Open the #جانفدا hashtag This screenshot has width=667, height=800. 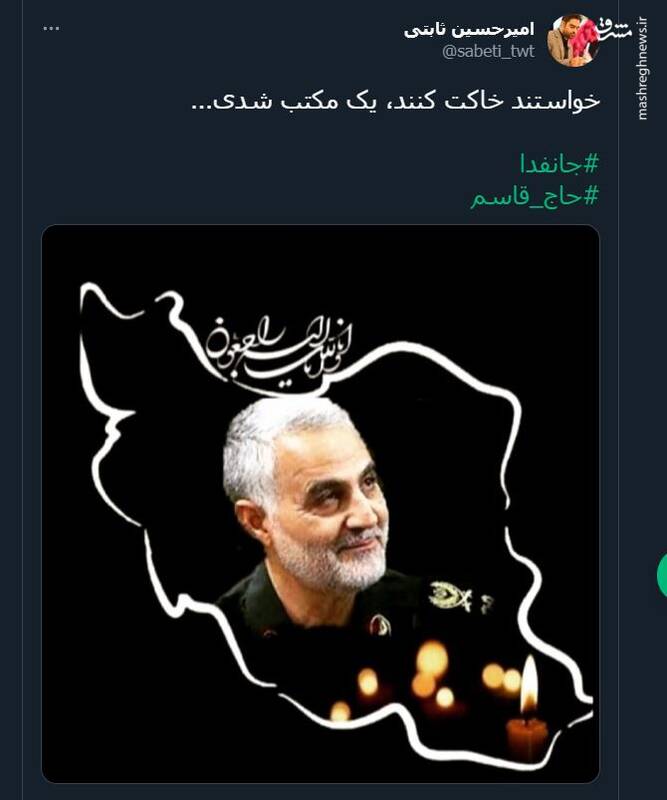559,164
